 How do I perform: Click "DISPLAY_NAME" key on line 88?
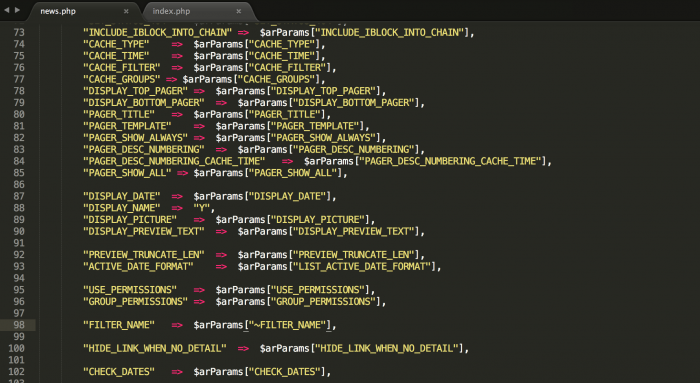tap(121, 208)
